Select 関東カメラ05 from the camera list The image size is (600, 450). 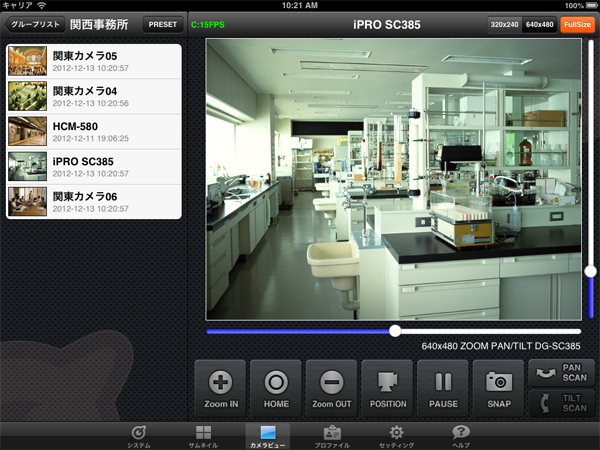click(x=94, y=61)
